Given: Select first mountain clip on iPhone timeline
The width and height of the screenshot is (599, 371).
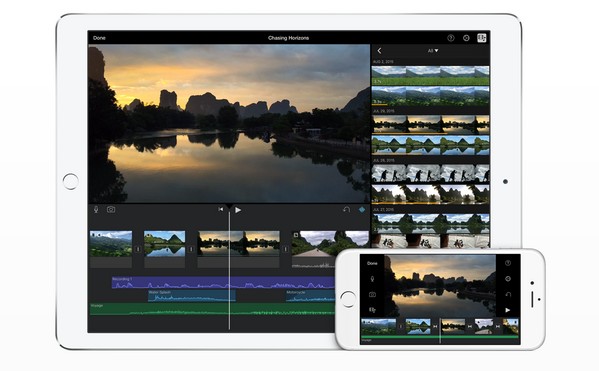Looking at the screenshot, I should [379, 326].
